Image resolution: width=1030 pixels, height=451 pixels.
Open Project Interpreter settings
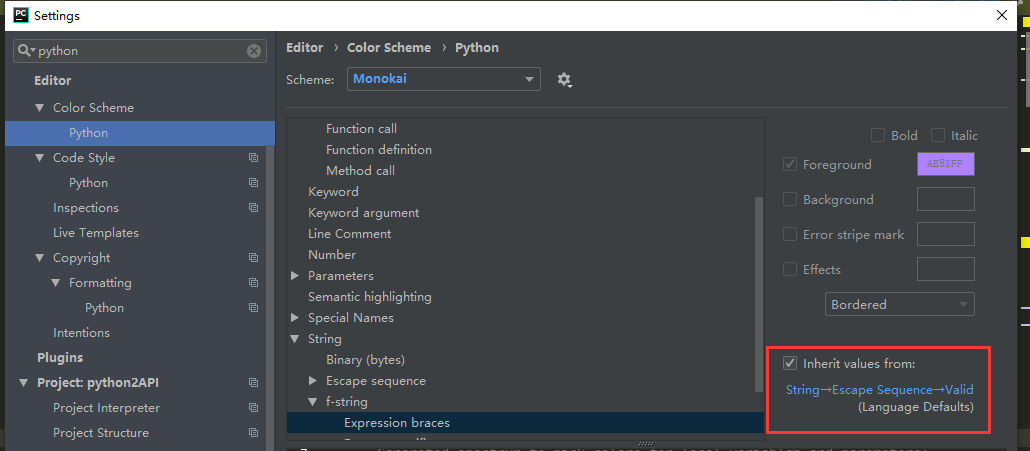pyautogui.click(x=106, y=408)
